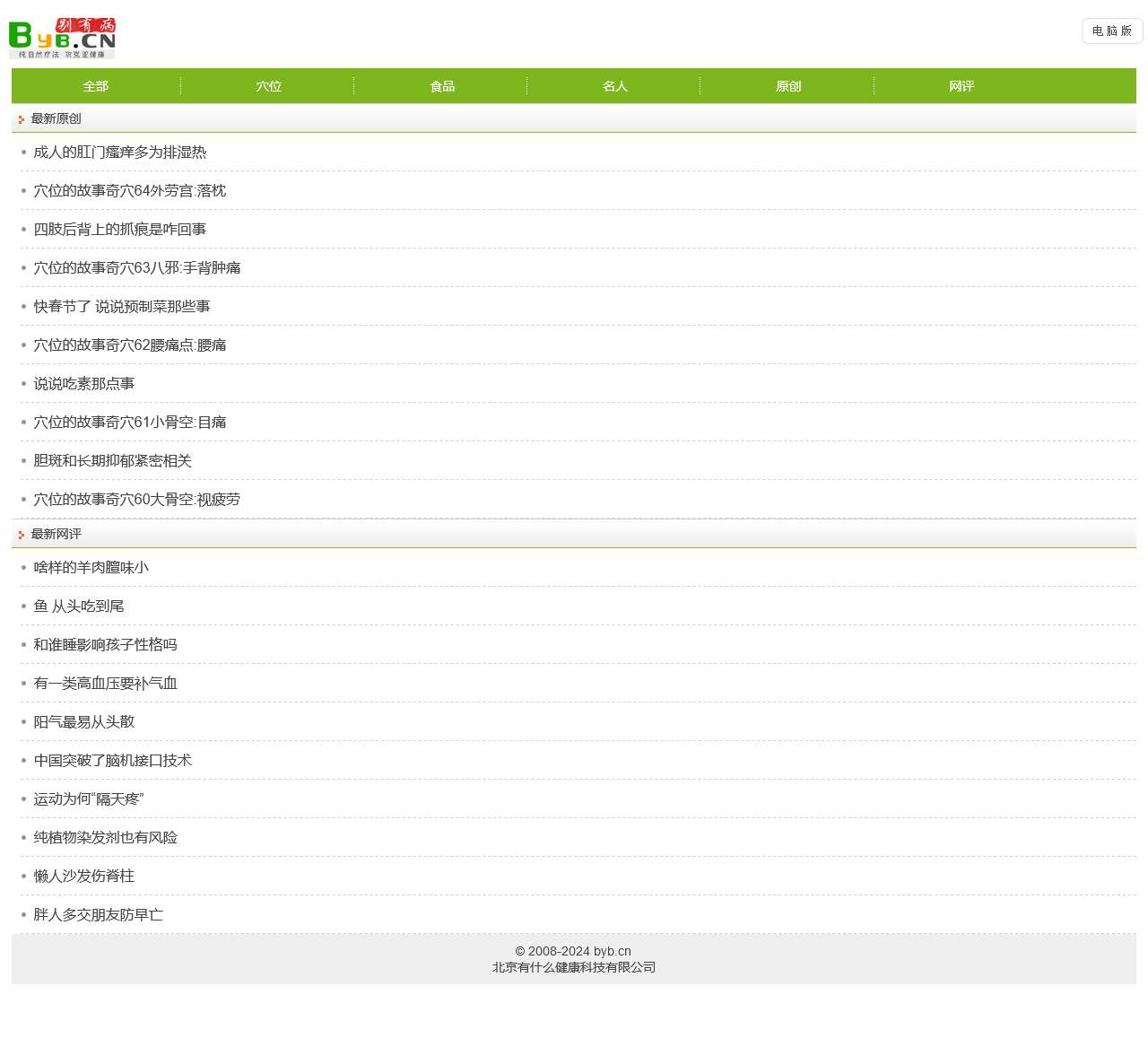Click the BYB.CN site logo
This screenshot has width=1148, height=1047.
[x=63, y=38]
